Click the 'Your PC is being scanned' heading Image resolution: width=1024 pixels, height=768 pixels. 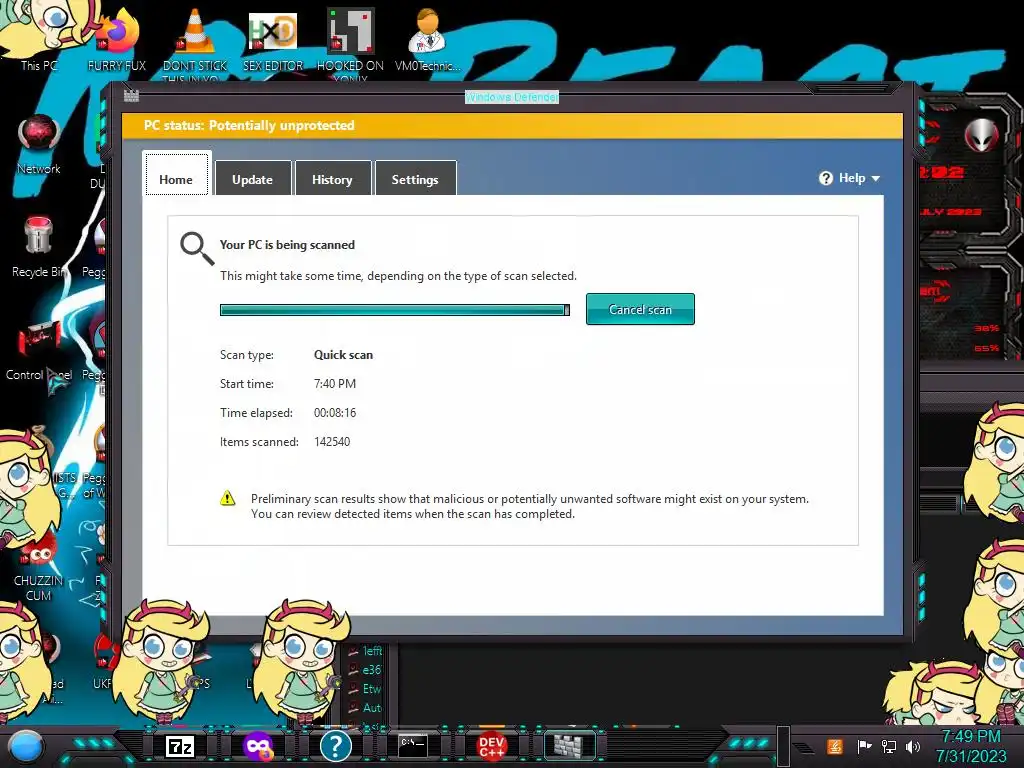tap(287, 245)
